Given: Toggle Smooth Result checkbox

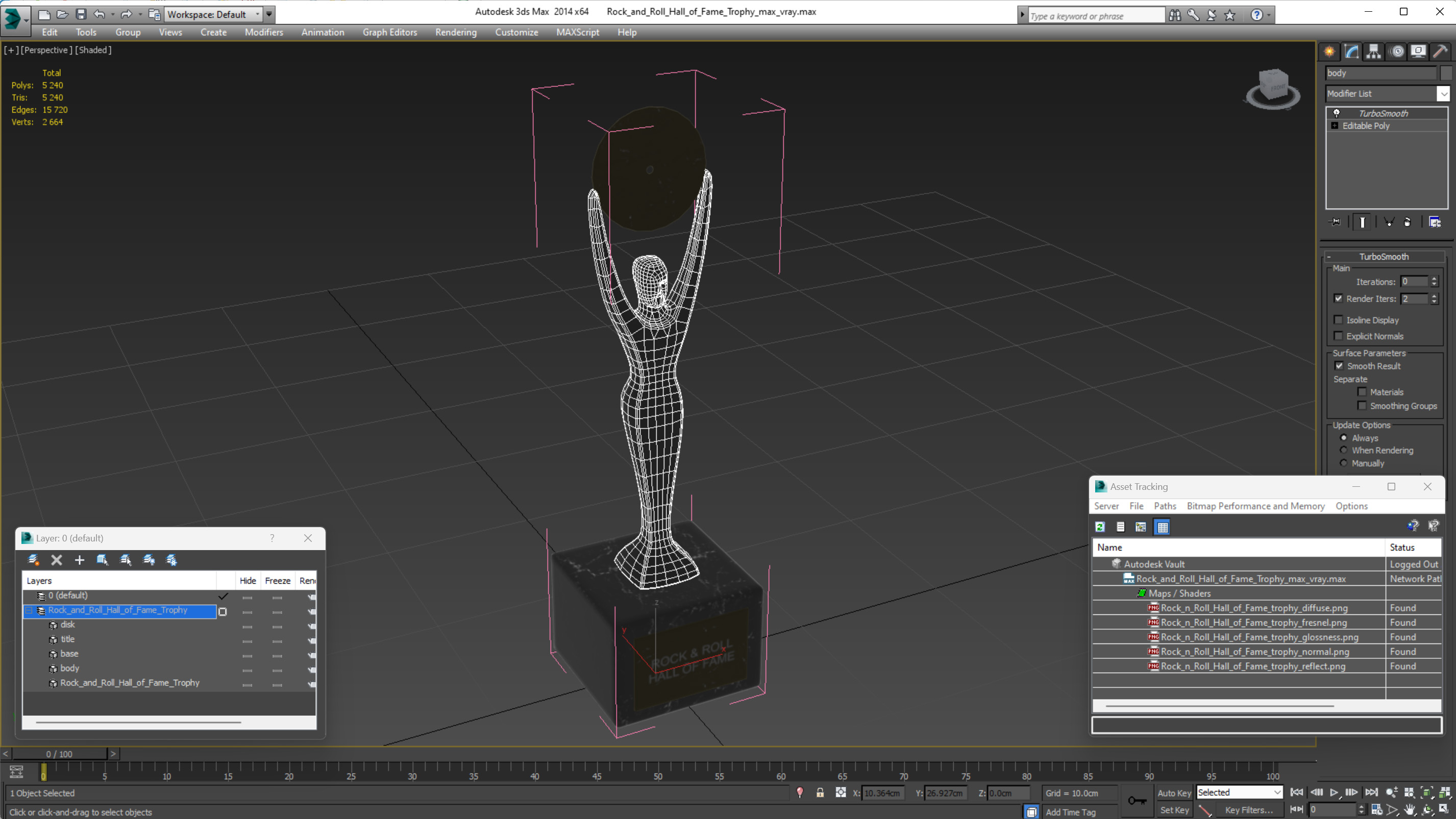Looking at the screenshot, I should point(1339,366).
